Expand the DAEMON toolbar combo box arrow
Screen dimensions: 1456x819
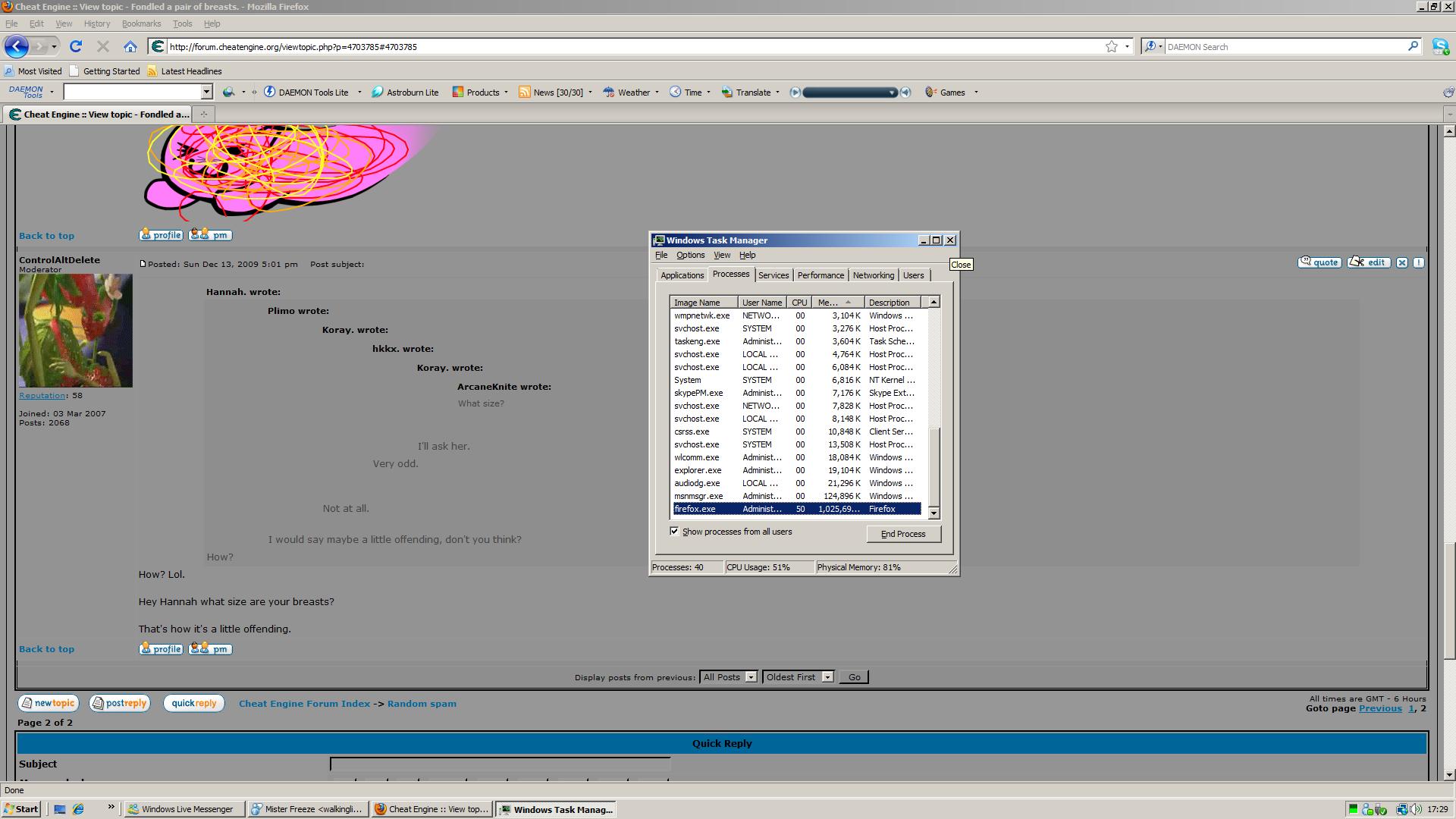tap(206, 92)
